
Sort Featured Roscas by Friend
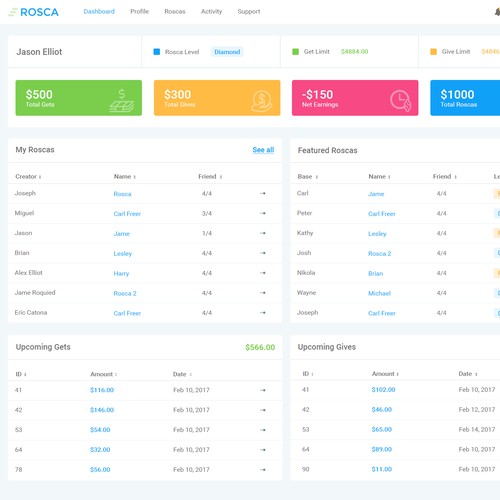[x=445, y=177]
